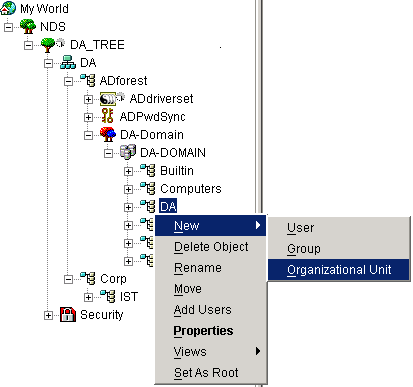Viewport: 413px width, 387px height.
Task: Click the DA-DOMAIN server icon
Action: coord(128,152)
